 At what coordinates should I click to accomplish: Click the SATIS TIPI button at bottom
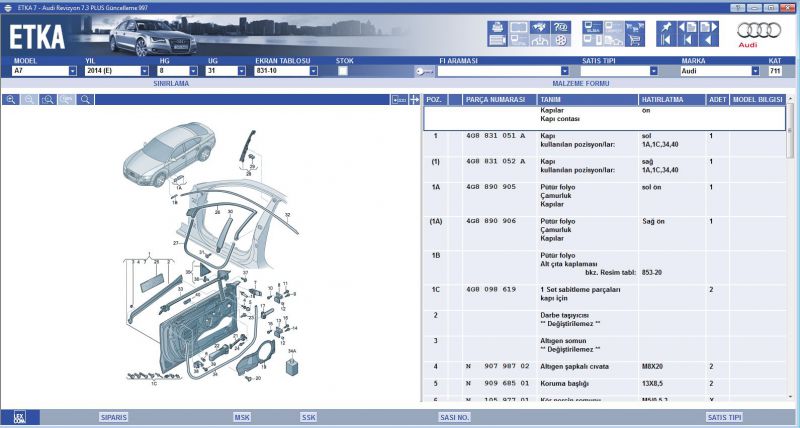pyautogui.click(x=724, y=417)
